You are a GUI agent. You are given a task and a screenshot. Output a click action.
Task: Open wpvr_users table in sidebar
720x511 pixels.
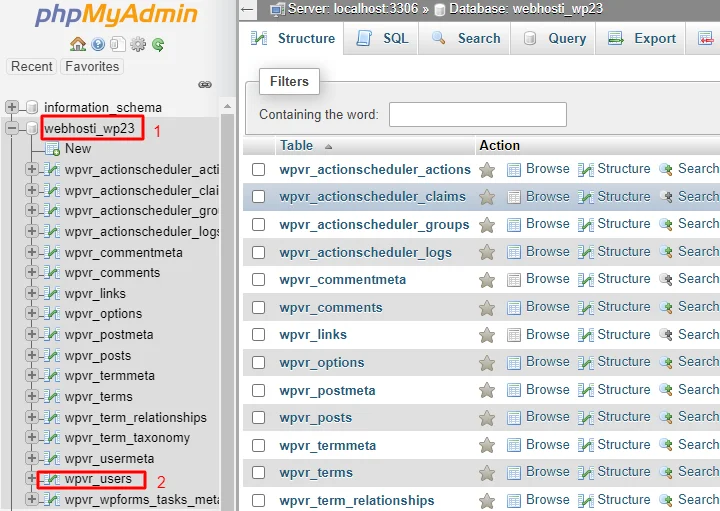click(98, 479)
